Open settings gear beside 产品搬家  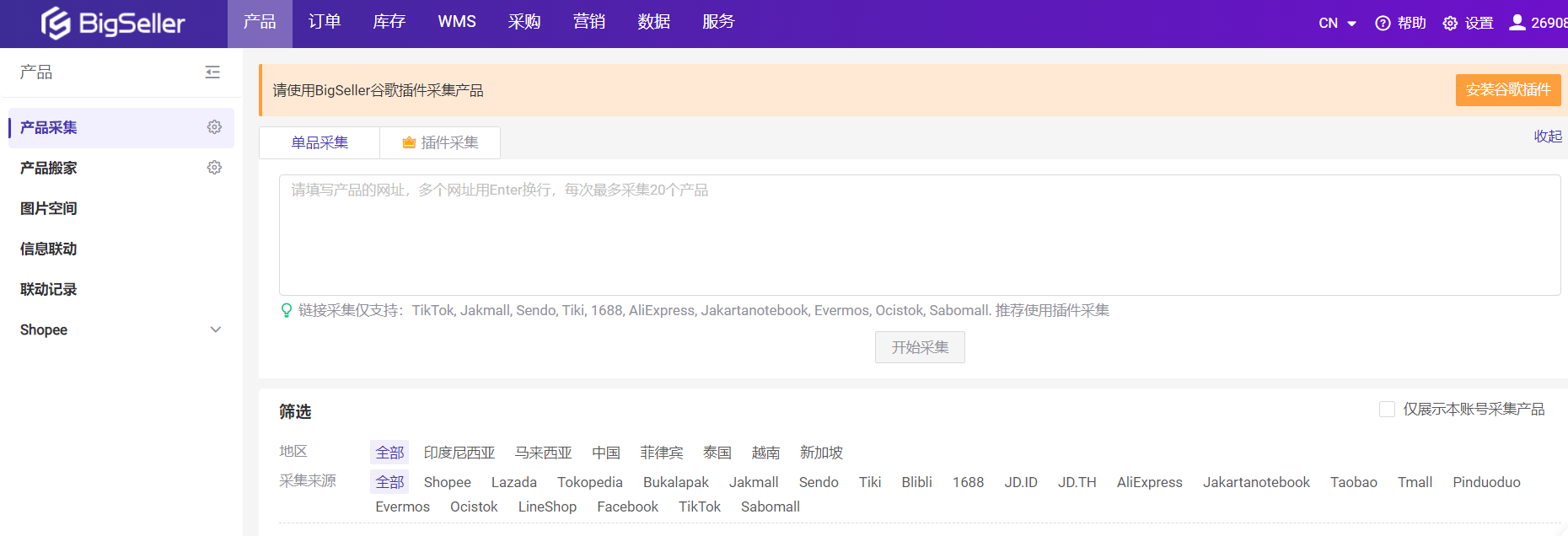tap(214, 168)
